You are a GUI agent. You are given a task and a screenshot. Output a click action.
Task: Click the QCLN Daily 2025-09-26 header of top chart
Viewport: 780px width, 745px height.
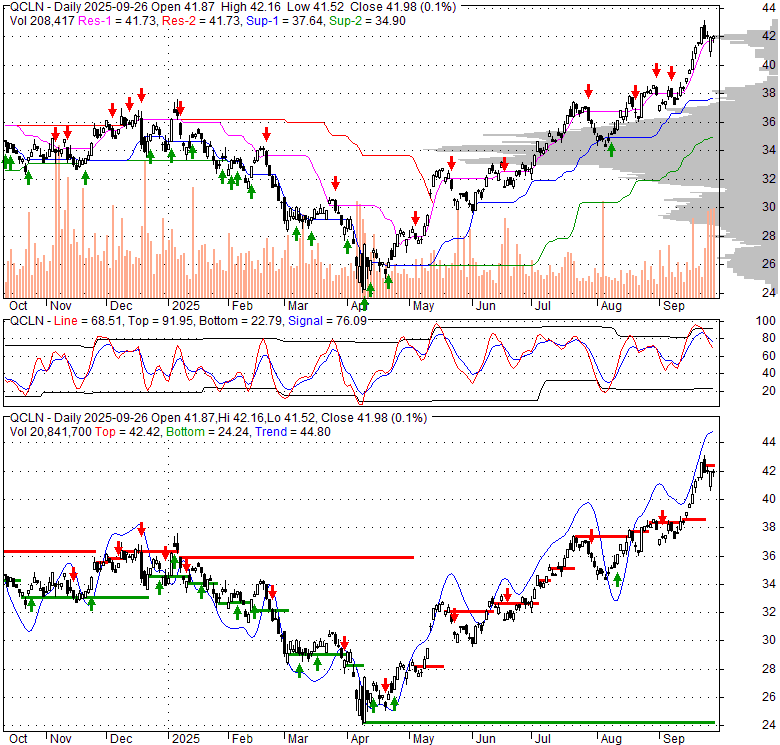pyautogui.click(x=233, y=7)
